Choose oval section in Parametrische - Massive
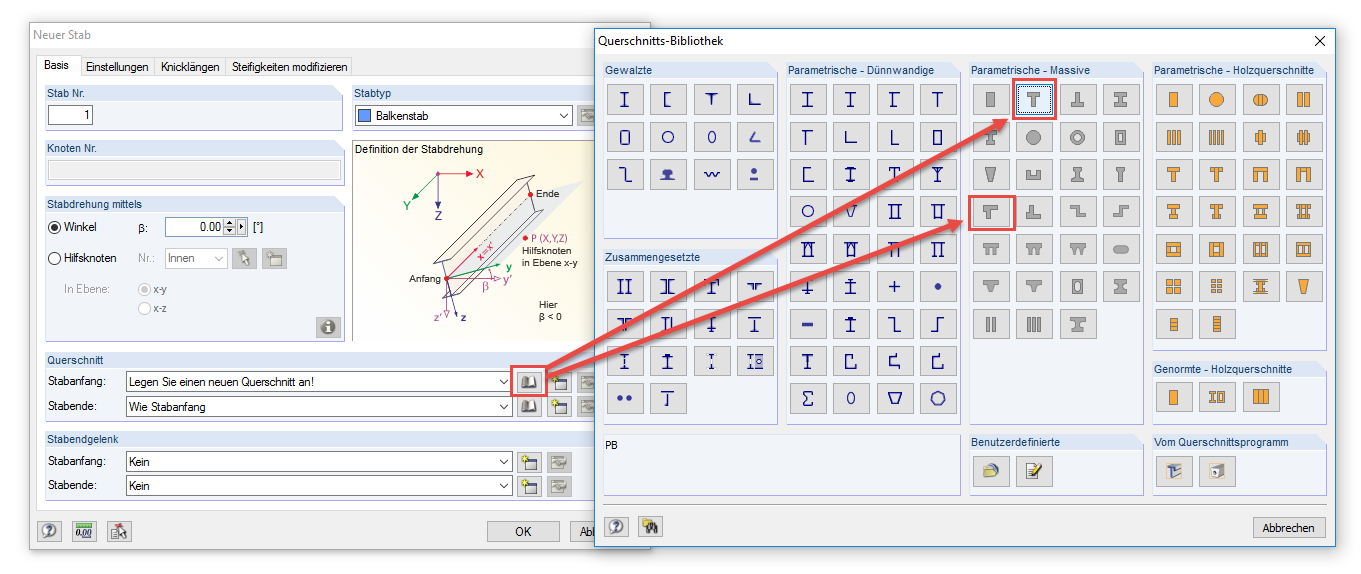The image size is (1361, 574). [x=1121, y=249]
